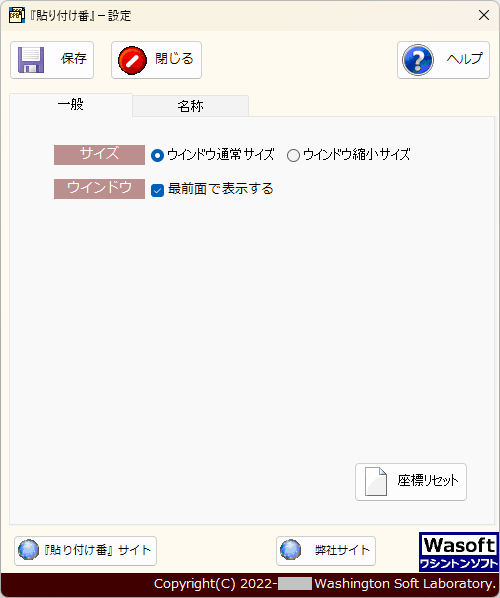The height and width of the screenshot is (598, 500).
Task: Switch to the 一般 tab
Action: click(x=71, y=104)
